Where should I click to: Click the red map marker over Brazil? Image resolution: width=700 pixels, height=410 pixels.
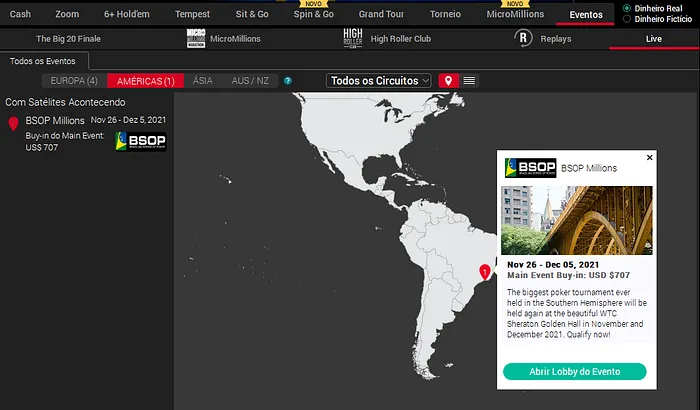click(x=485, y=271)
